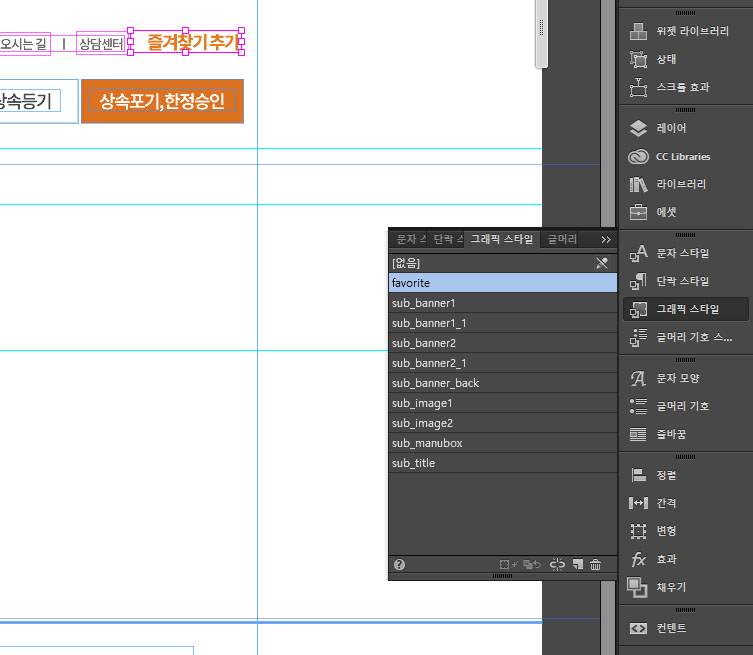Image resolution: width=753 pixels, height=655 pixels.
Task: Open the 컨텐트 (Content) panel
Action: pyautogui.click(x=639, y=628)
